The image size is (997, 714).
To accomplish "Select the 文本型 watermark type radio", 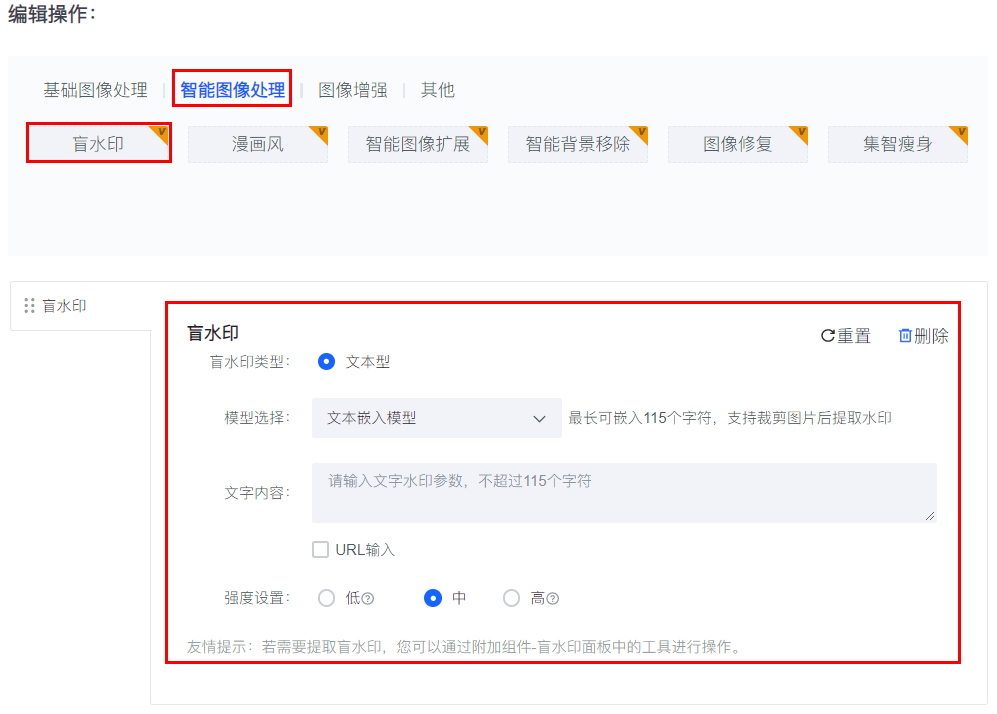I will (x=326, y=362).
